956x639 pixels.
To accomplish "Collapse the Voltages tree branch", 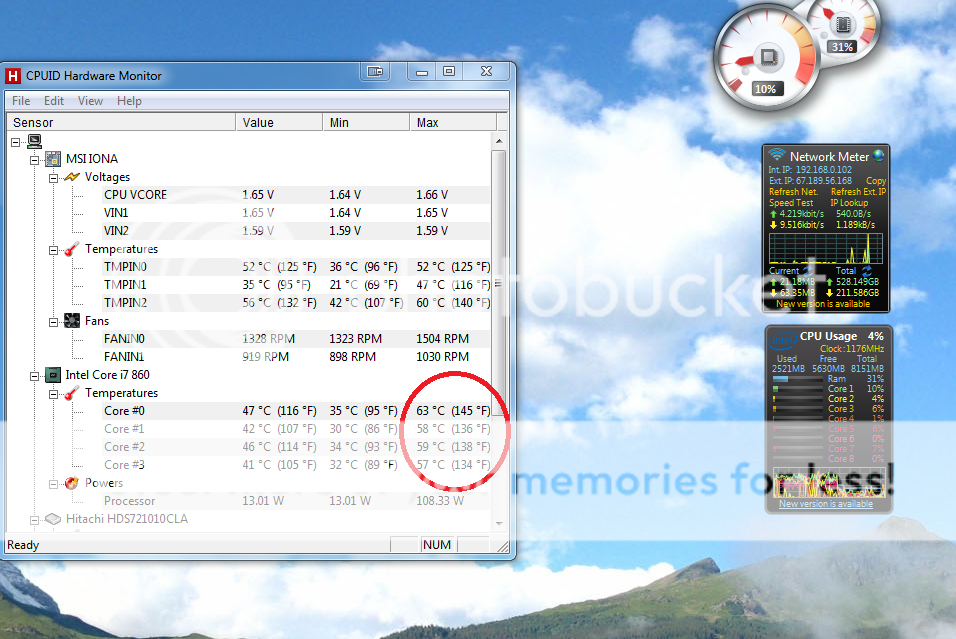I will coord(56,176).
